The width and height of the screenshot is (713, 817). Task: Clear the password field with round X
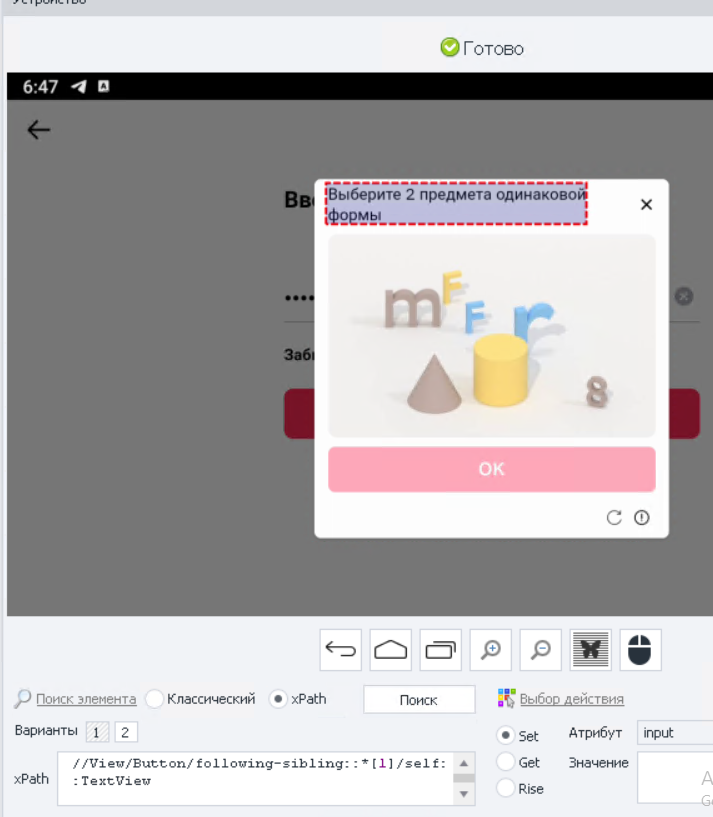tap(684, 296)
